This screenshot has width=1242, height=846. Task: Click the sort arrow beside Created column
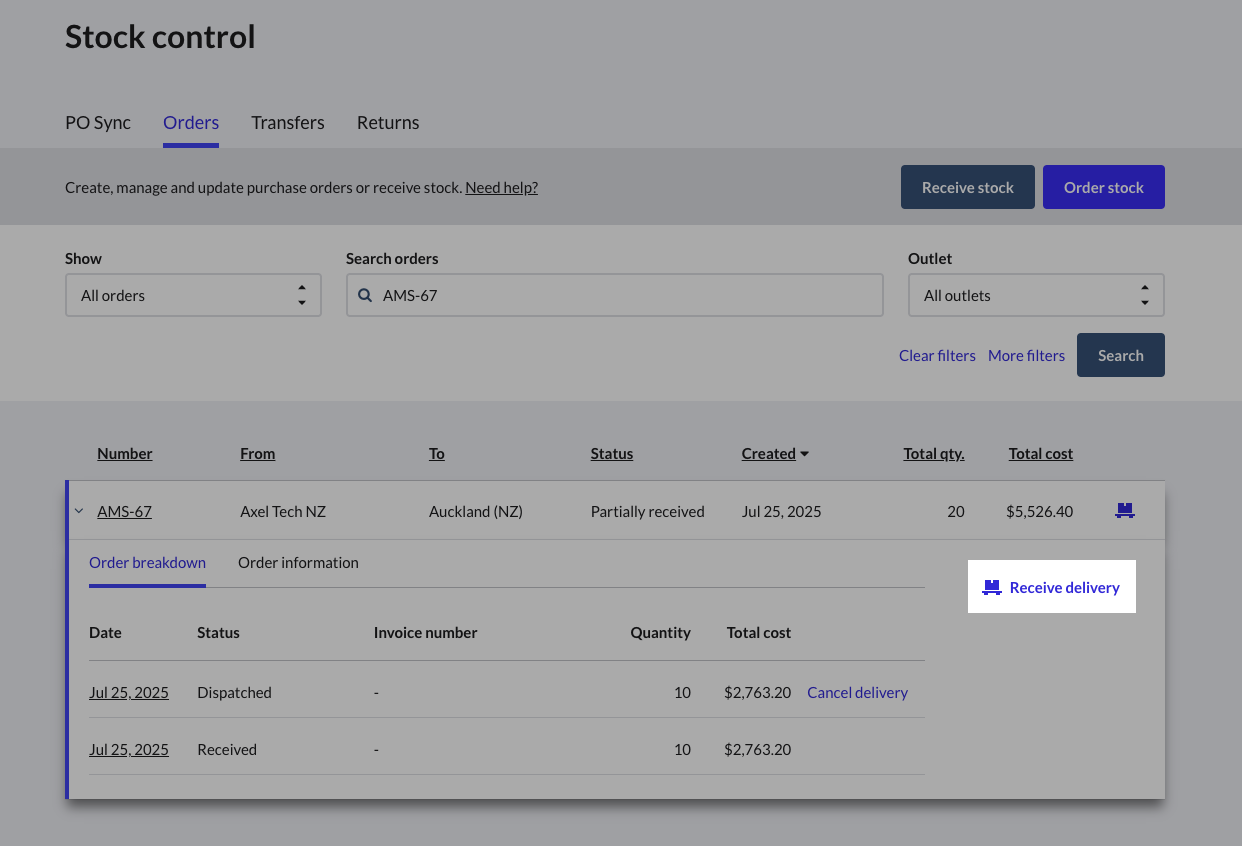805,454
